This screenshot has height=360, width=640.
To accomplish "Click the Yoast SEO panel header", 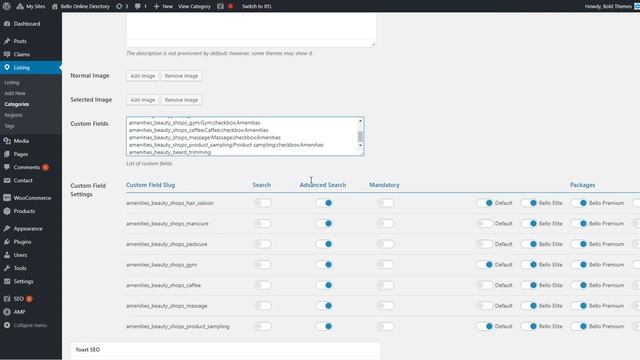I will coord(225,350).
